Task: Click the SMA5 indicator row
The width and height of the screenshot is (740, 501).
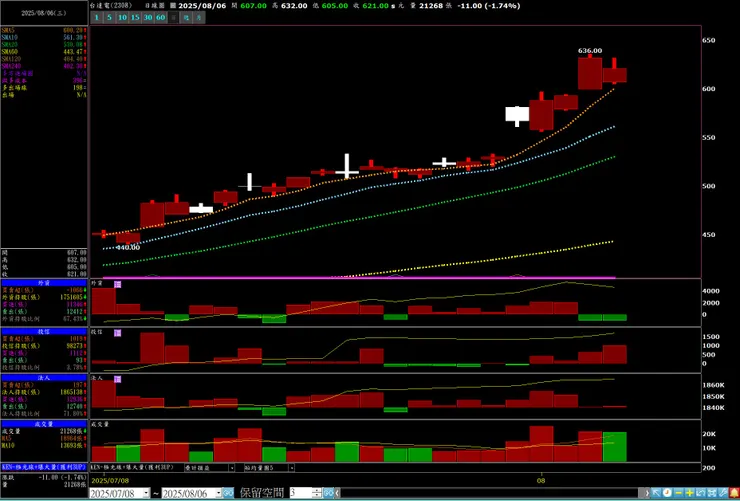Action: [44, 30]
